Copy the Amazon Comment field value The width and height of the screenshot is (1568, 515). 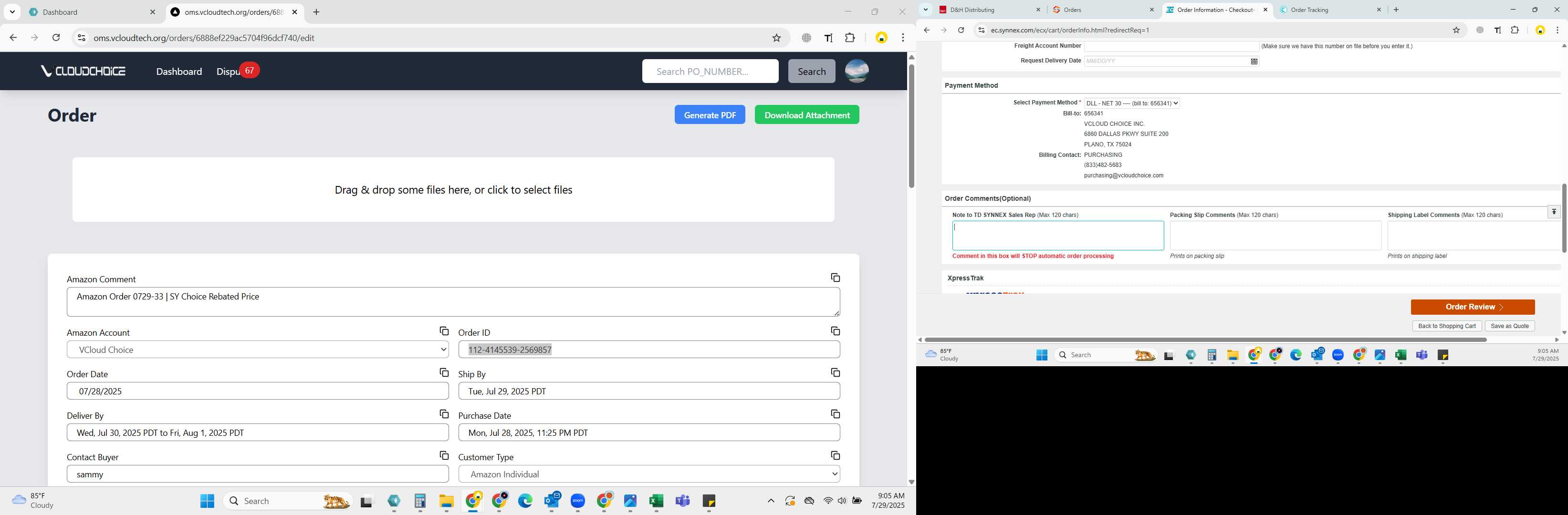point(835,278)
